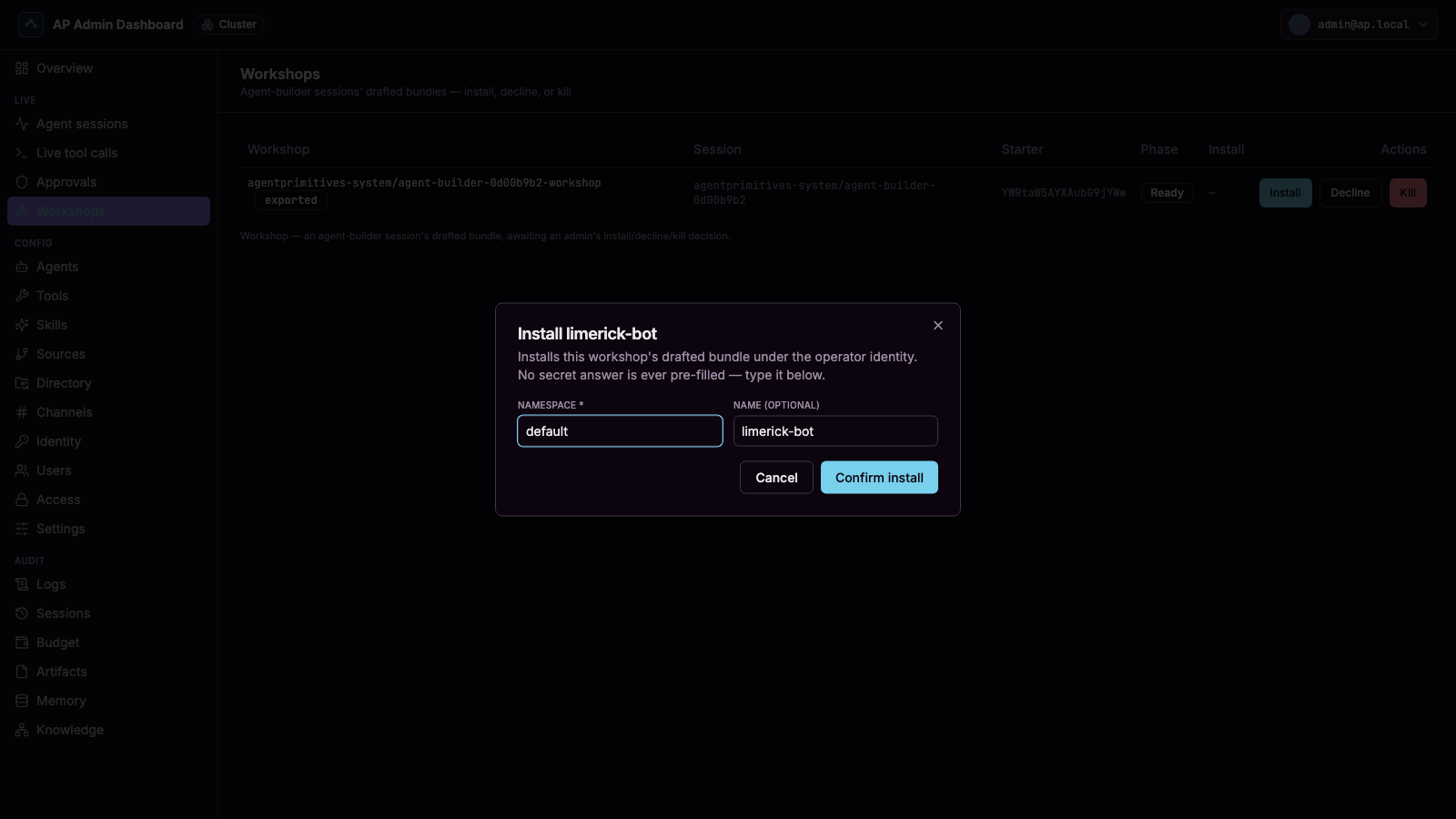
Task: Select the Approvals shield icon
Action: coord(22,182)
